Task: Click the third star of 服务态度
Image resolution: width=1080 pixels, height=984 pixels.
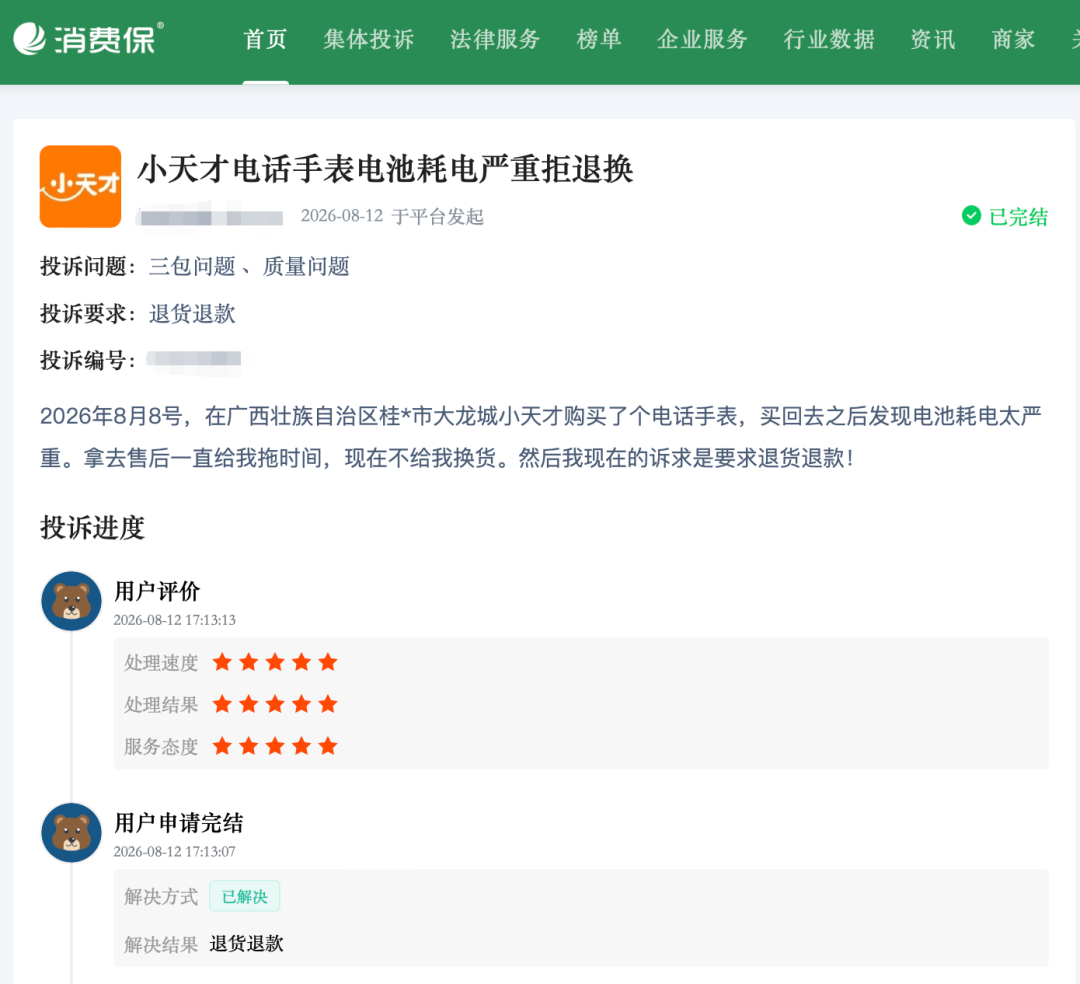Action: [275, 746]
